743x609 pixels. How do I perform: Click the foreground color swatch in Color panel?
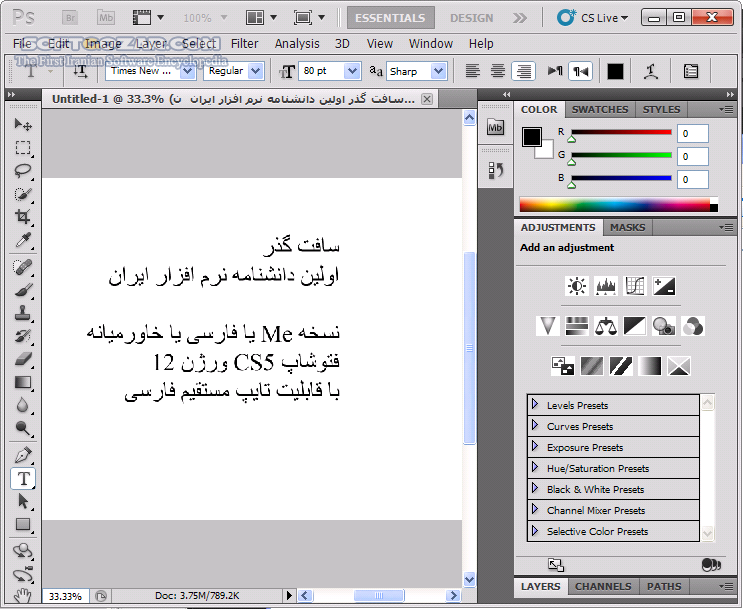pyautogui.click(x=532, y=137)
